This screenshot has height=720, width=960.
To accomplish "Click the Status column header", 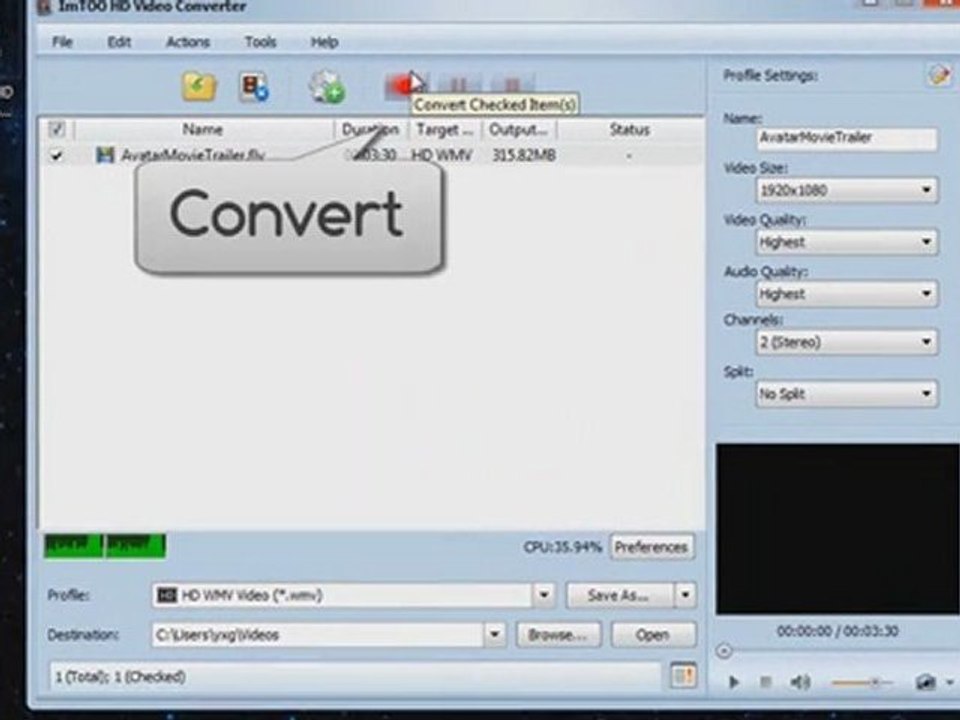I will (x=629, y=129).
